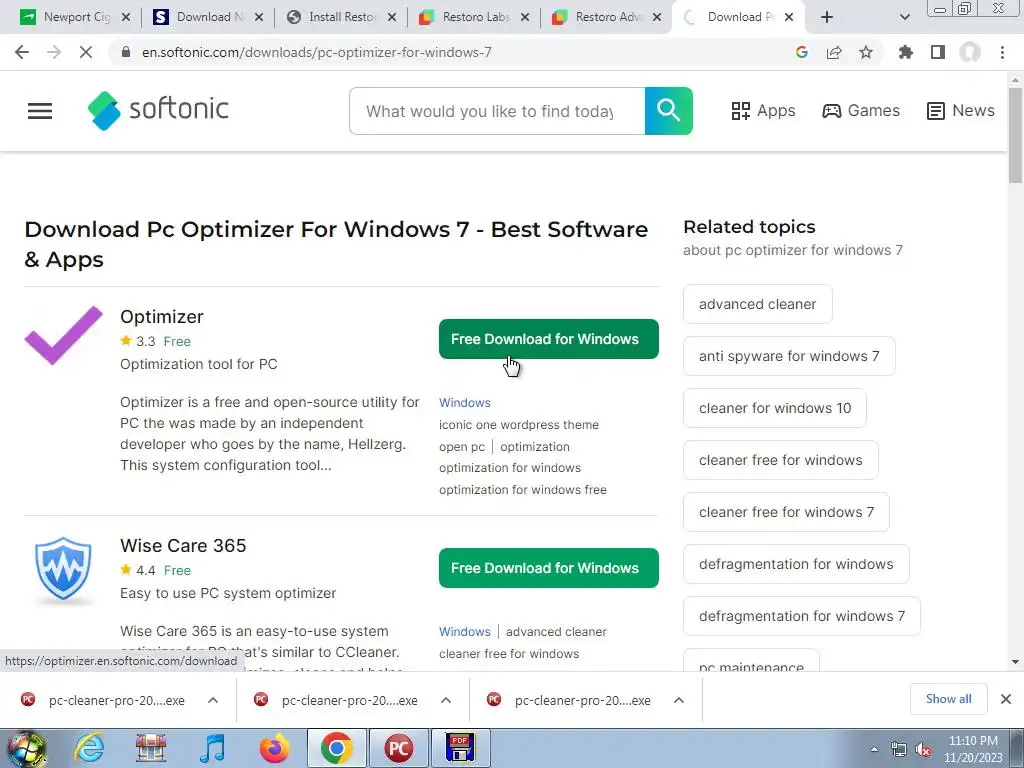The image size is (1024, 768).
Task: Select defragmentation for windows topic
Action: click(x=796, y=564)
